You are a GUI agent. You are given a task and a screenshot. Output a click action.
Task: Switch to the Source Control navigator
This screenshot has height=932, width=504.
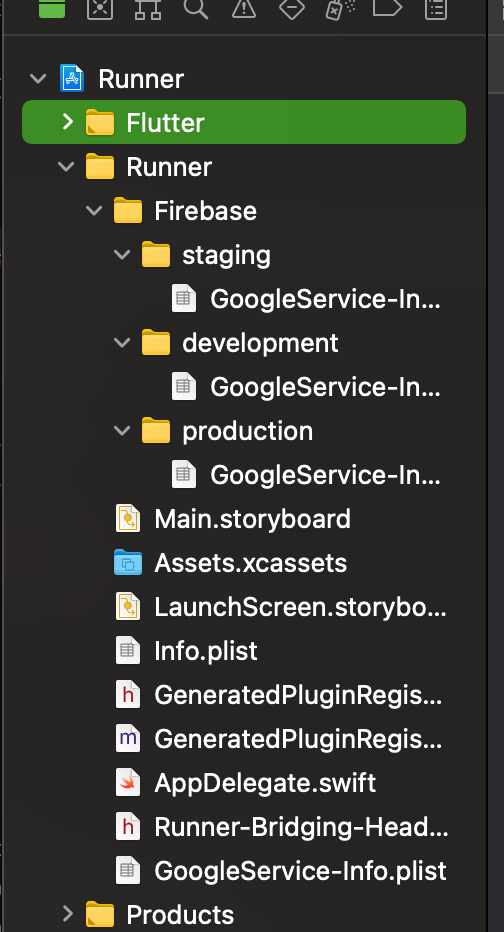pyautogui.click(x=100, y=8)
